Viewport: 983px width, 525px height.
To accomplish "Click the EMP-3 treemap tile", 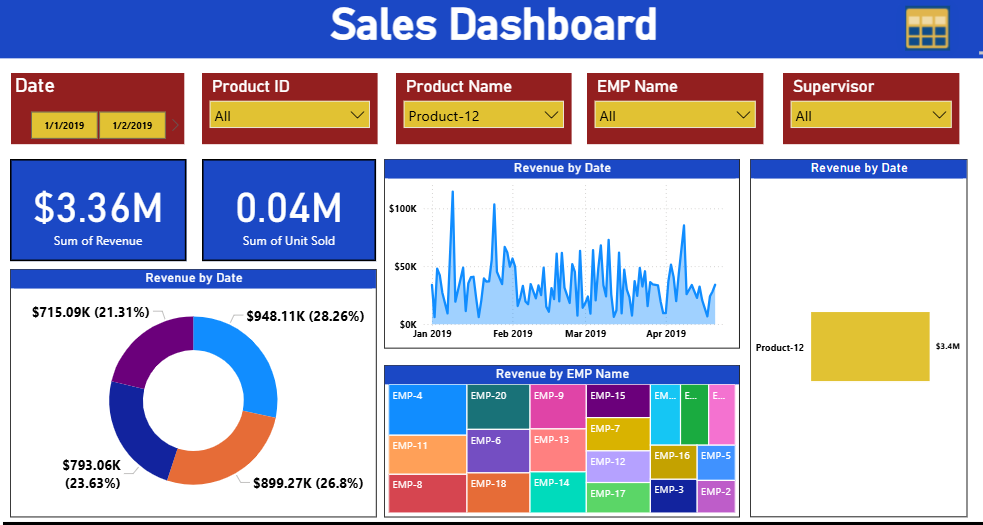I will (673, 496).
